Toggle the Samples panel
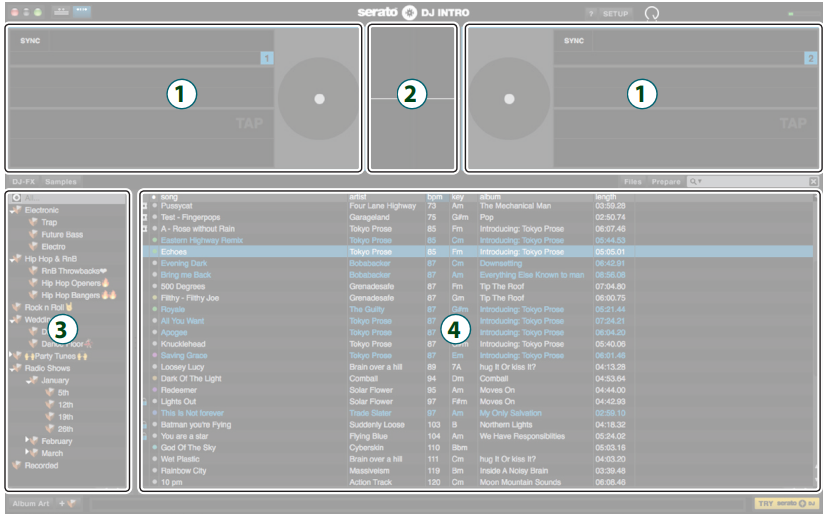 click(x=61, y=181)
